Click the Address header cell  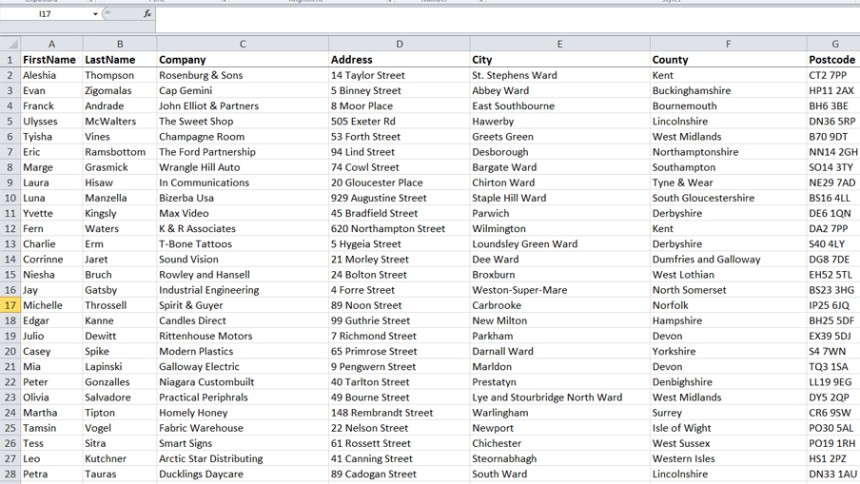click(399, 59)
